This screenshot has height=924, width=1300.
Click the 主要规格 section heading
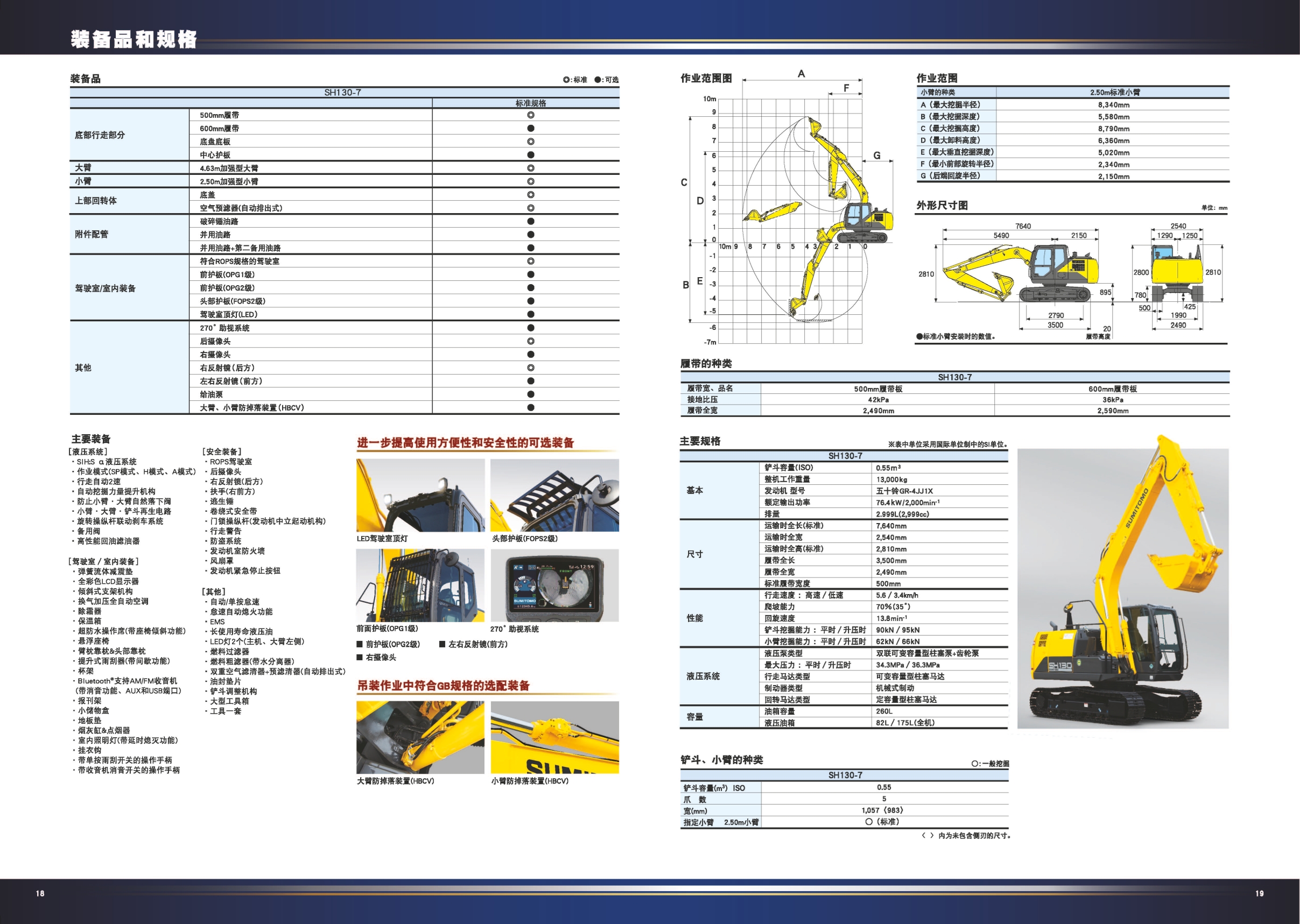tap(700, 441)
